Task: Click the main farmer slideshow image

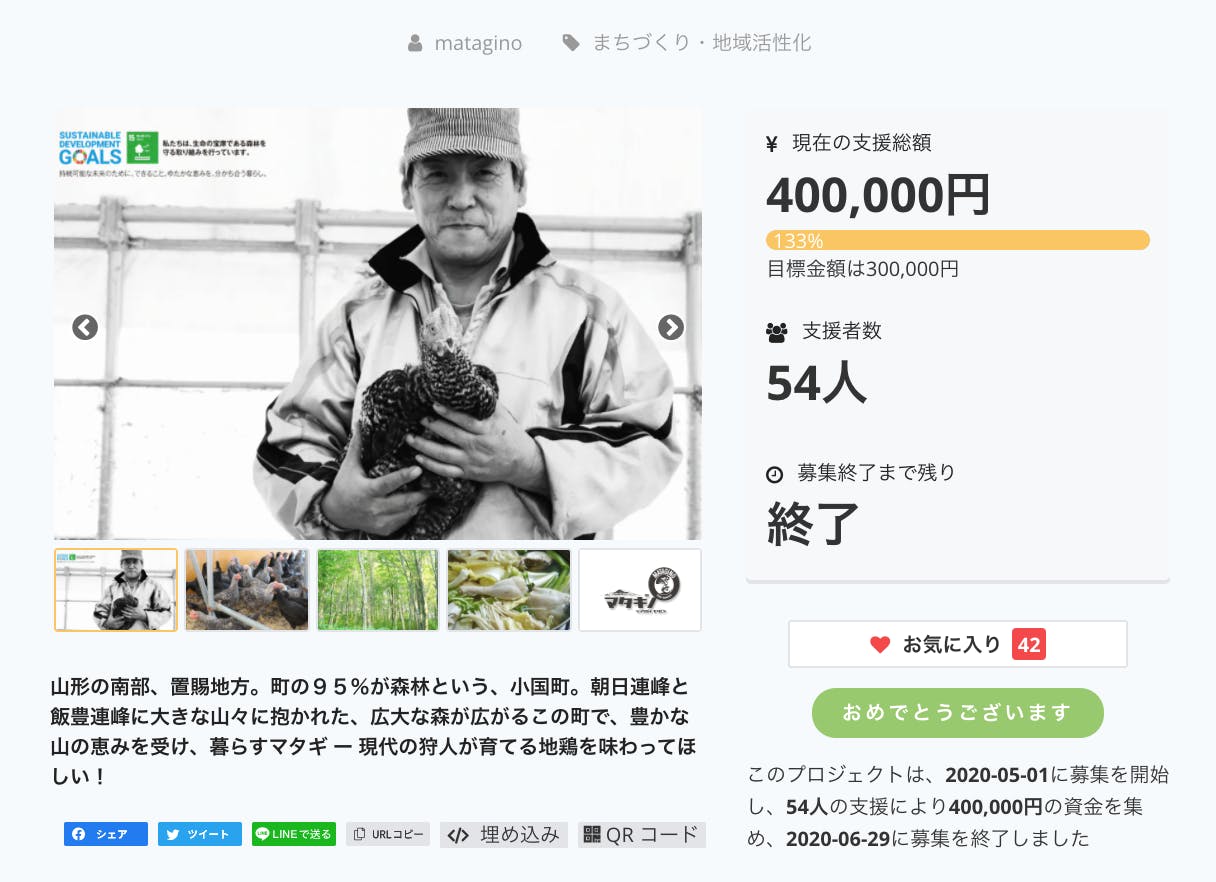Action: pyautogui.click(x=378, y=324)
